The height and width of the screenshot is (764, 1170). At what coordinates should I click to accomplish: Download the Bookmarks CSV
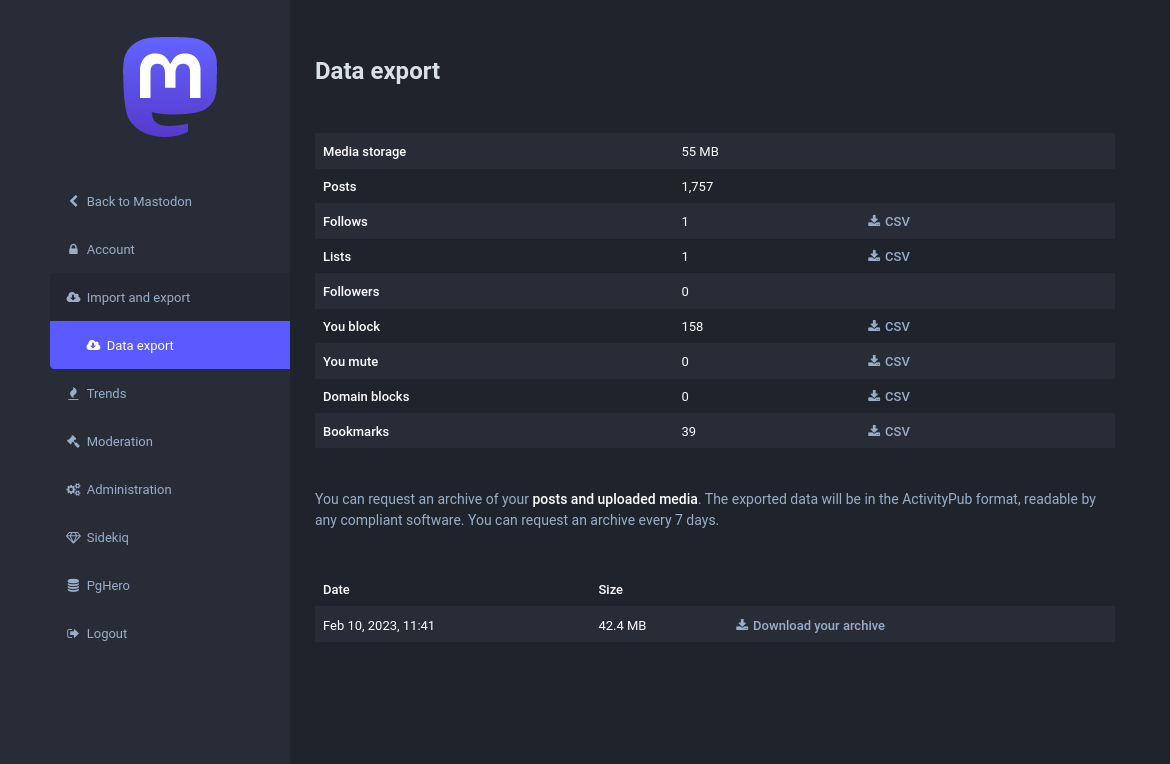tap(889, 432)
